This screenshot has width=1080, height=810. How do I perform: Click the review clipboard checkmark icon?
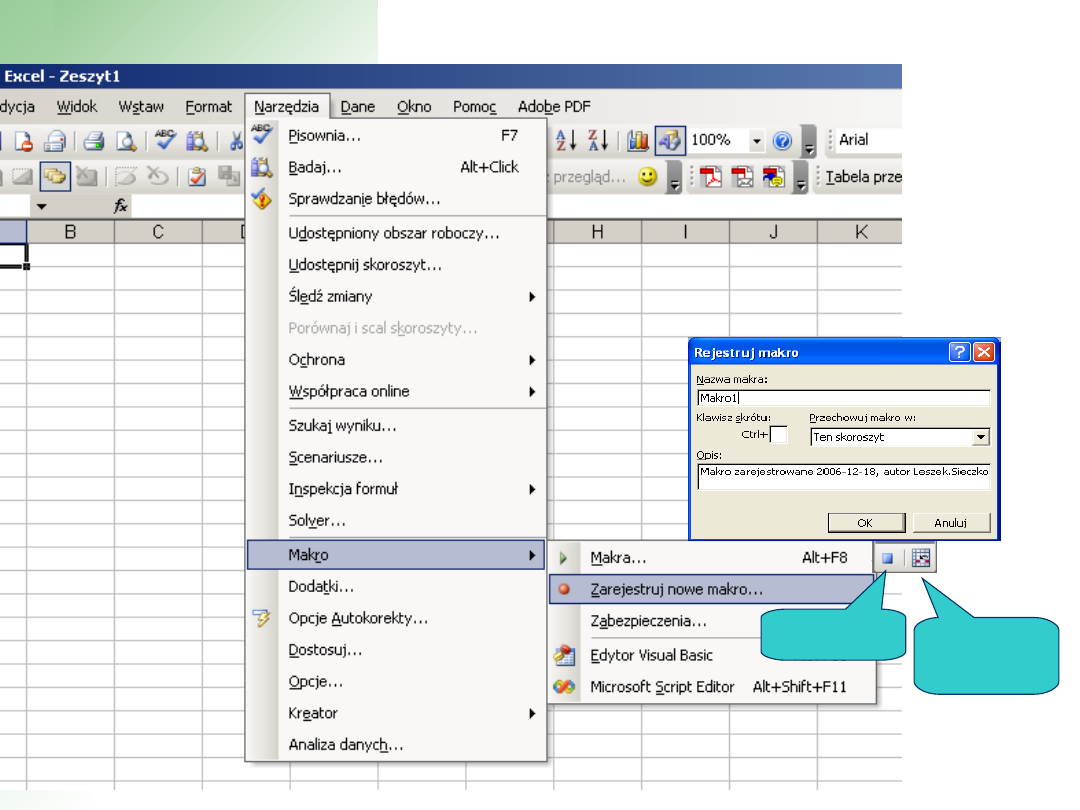(x=197, y=177)
